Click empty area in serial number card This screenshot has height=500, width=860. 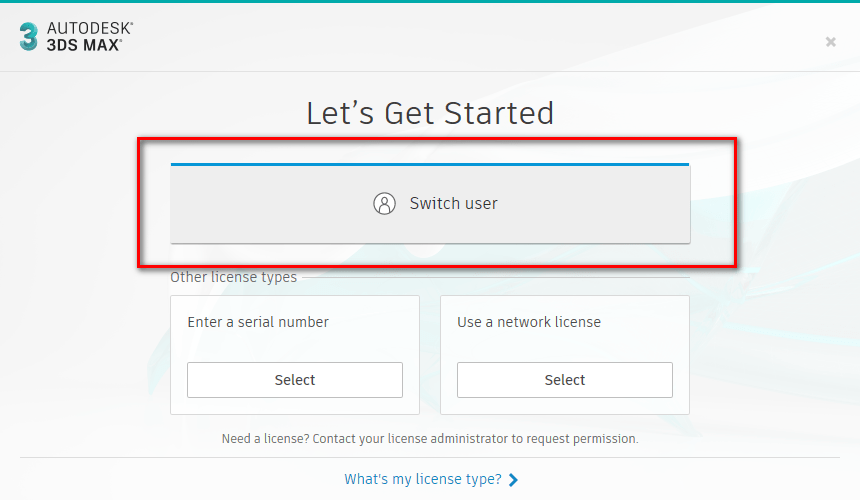(x=295, y=345)
